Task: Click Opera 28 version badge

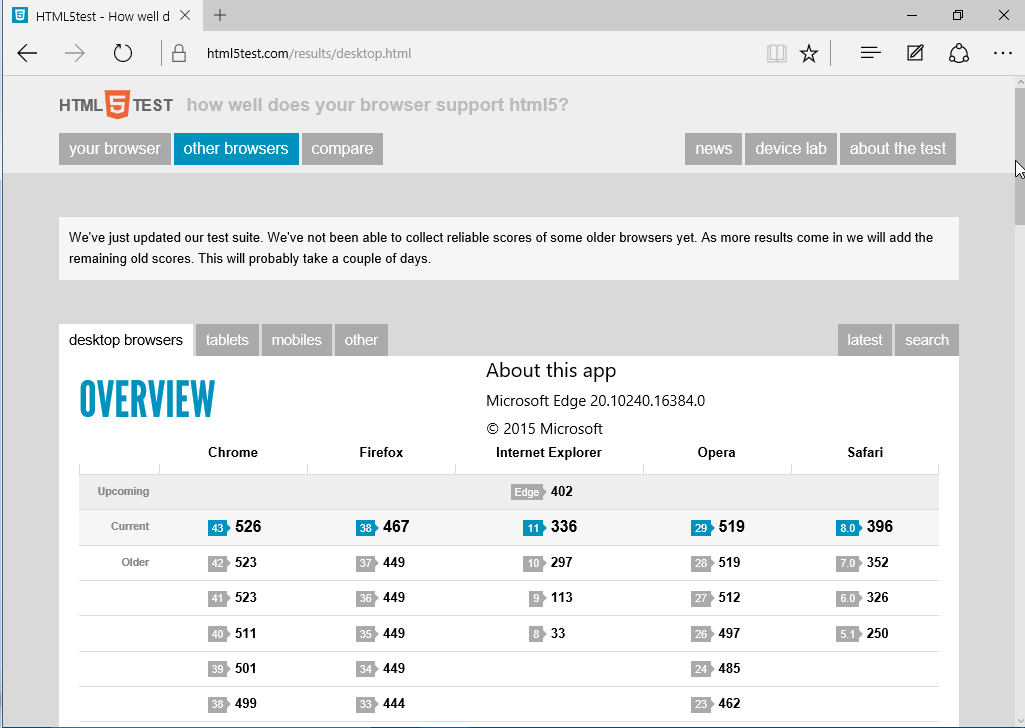Action: [x=701, y=563]
